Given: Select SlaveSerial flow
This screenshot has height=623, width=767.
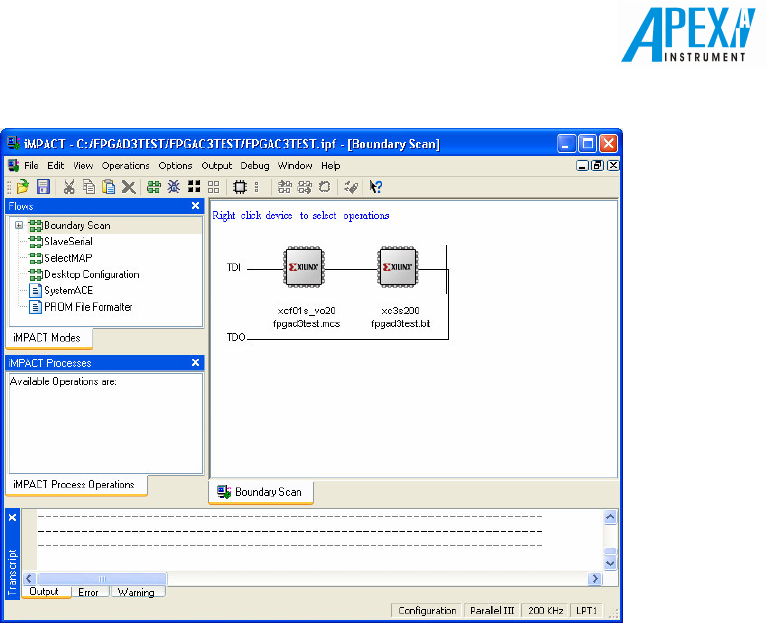Looking at the screenshot, I should click(68, 242).
